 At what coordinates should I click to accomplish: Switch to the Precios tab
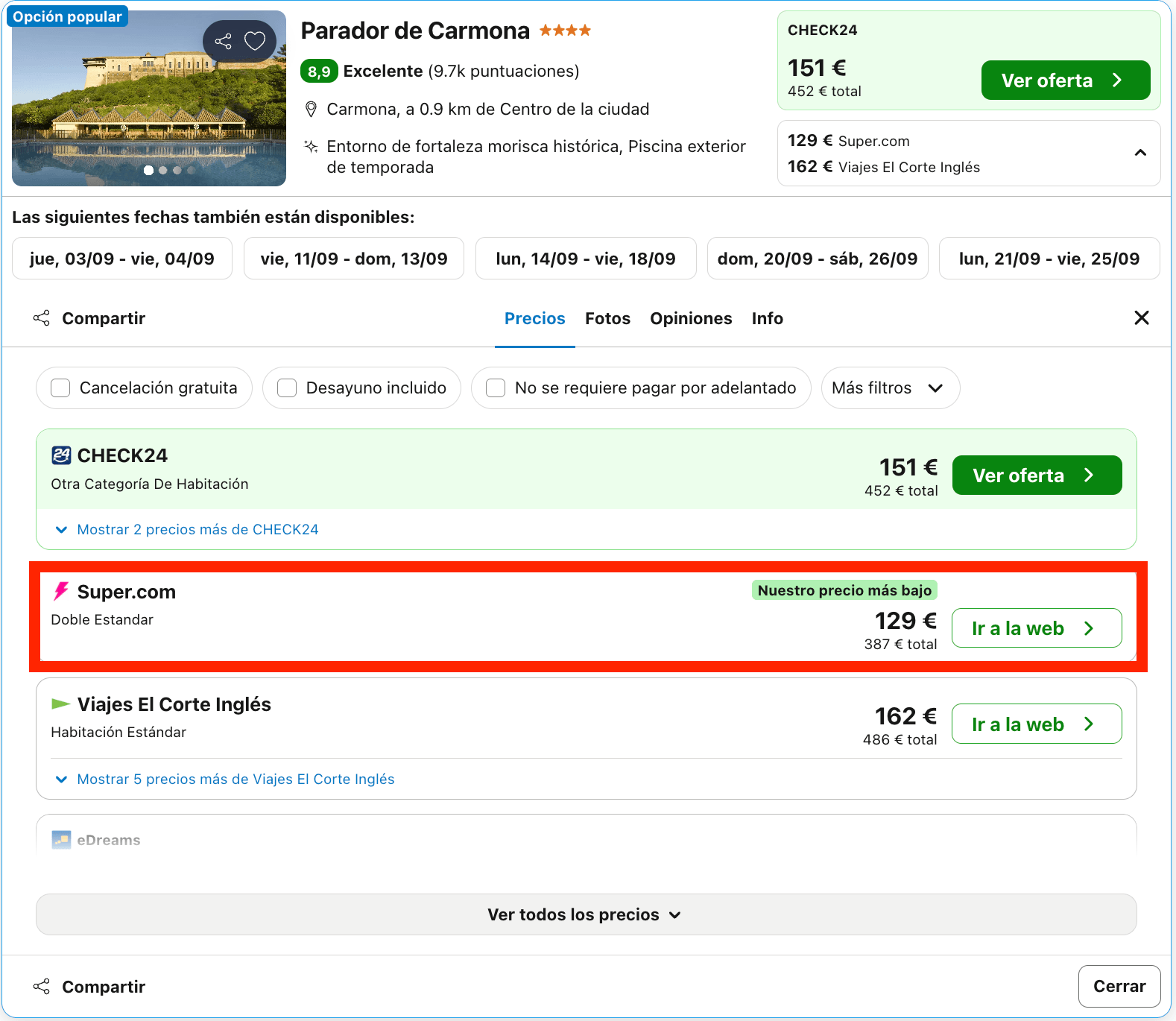pos(535,319)
